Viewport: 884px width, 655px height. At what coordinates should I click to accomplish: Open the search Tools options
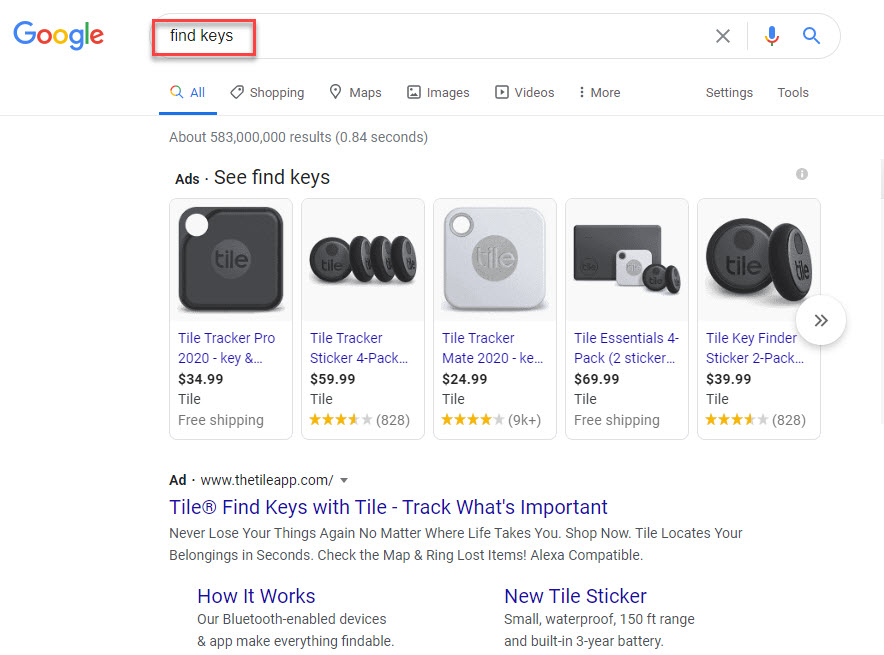793,92
